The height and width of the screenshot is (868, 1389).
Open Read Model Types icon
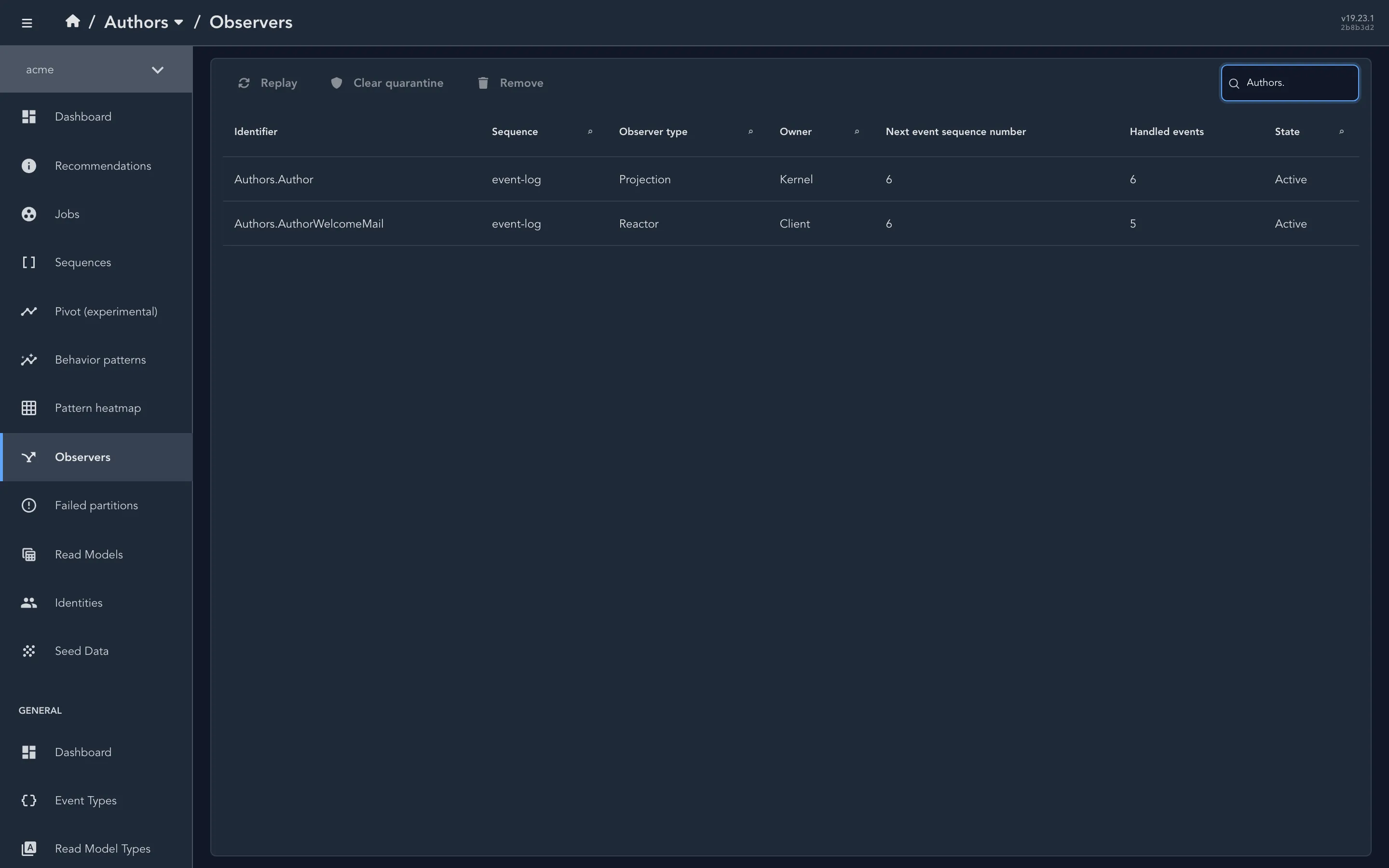(x=29, y=849)
